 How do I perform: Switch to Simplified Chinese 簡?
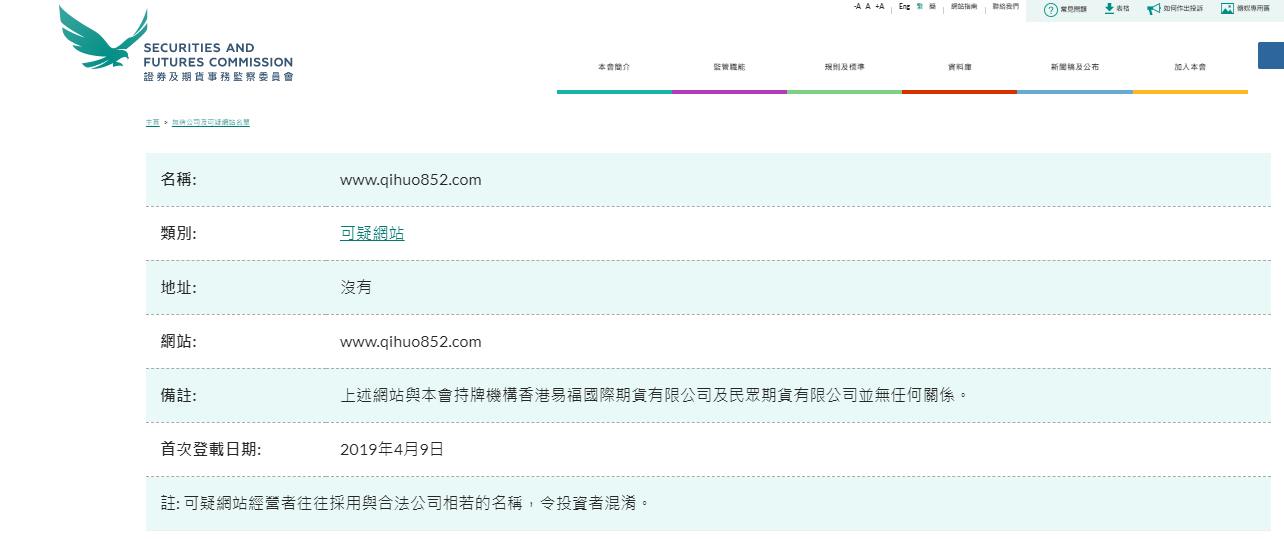pos(932,7)
